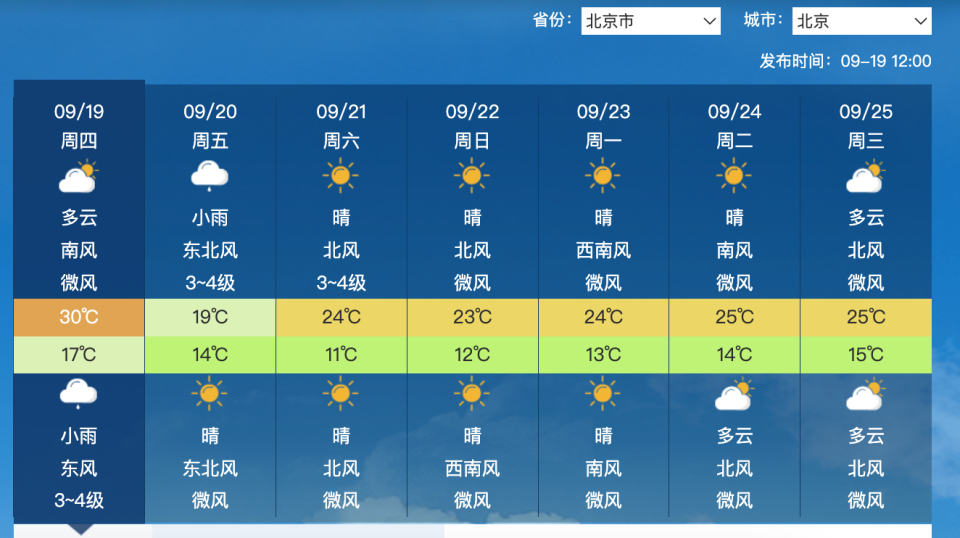Click the 09/25 night 北风 label
Image resolution: width=960 pixels, height=538 pixels.
(x=866, y=469)
